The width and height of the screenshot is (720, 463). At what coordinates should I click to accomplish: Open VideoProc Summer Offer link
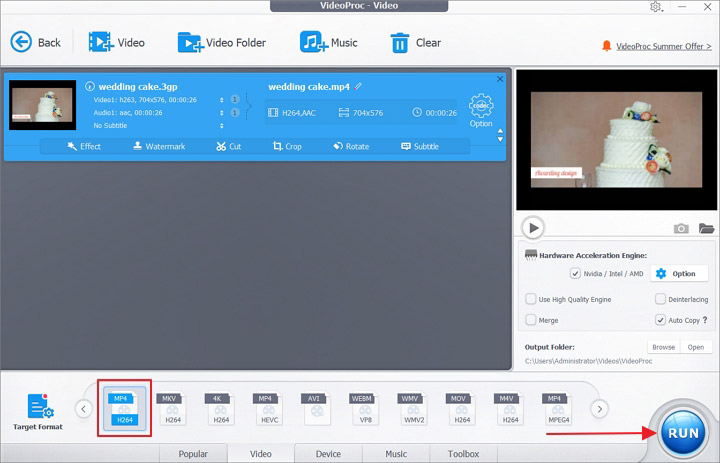point(664,46)
